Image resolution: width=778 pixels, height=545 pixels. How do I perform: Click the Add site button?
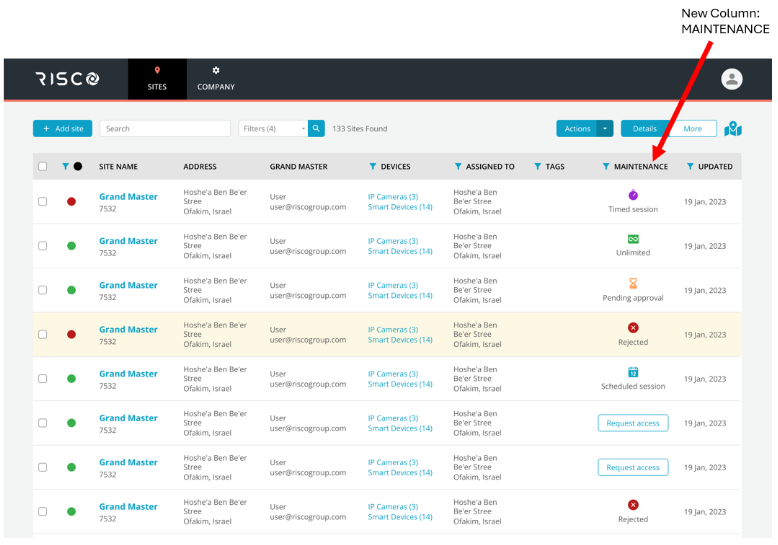coord(62,129)
